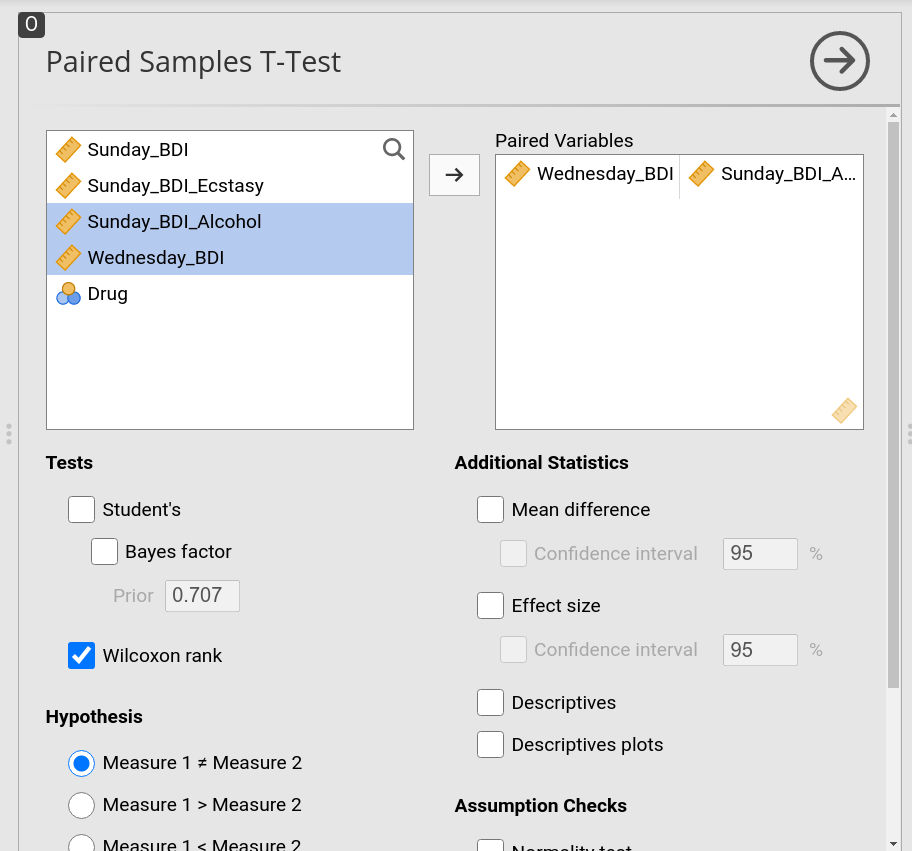Click the Mean difference confidence interval percent field

click(x=760, y=554)
